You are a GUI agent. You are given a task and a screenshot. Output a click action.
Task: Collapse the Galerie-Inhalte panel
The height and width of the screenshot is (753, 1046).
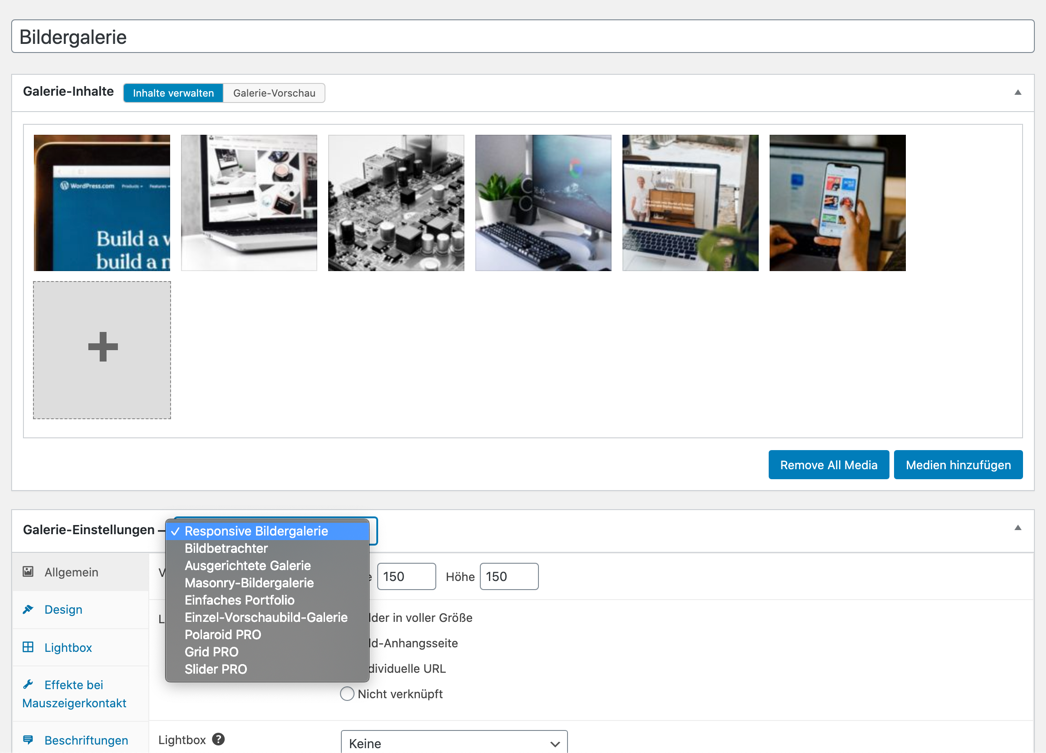coord(1018,92)
